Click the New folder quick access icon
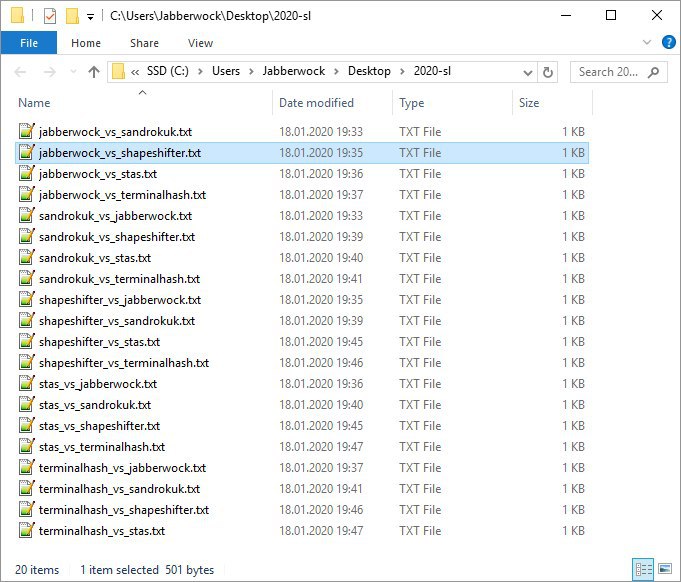The width and height of the screenshot is (681, 582). click(x=72, y=16)
